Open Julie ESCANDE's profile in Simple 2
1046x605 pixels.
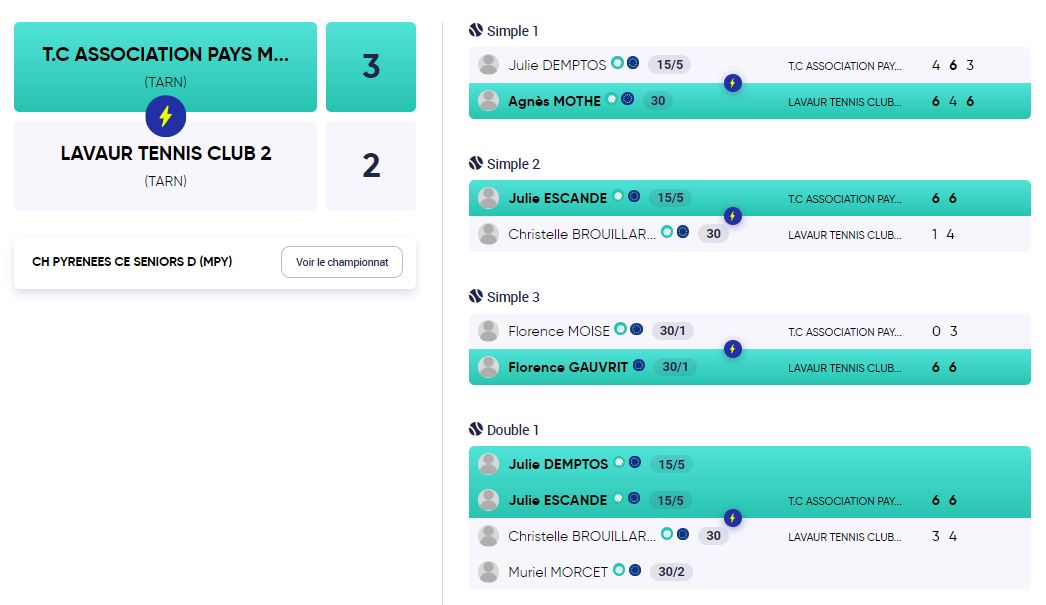558,198
